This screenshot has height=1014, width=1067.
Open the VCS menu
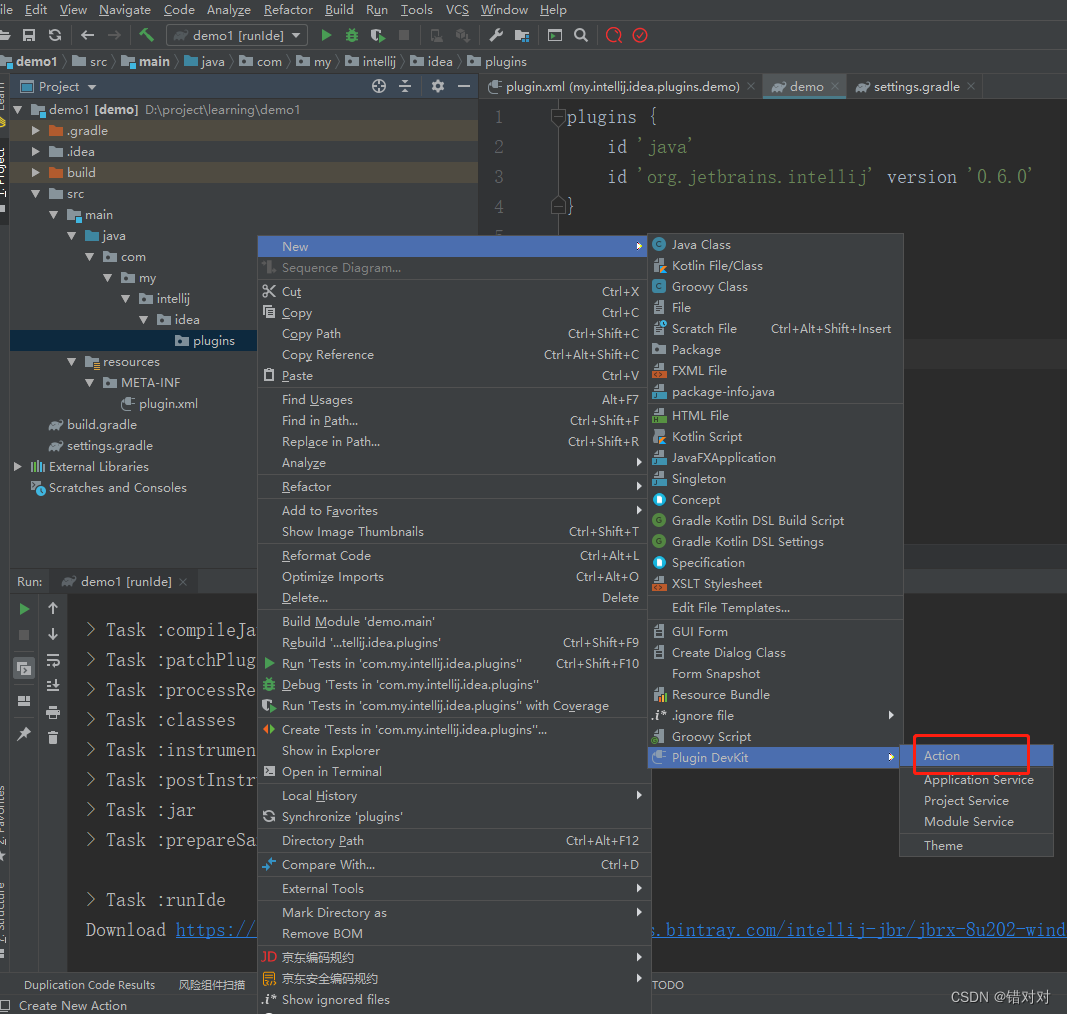click(457, 10)
